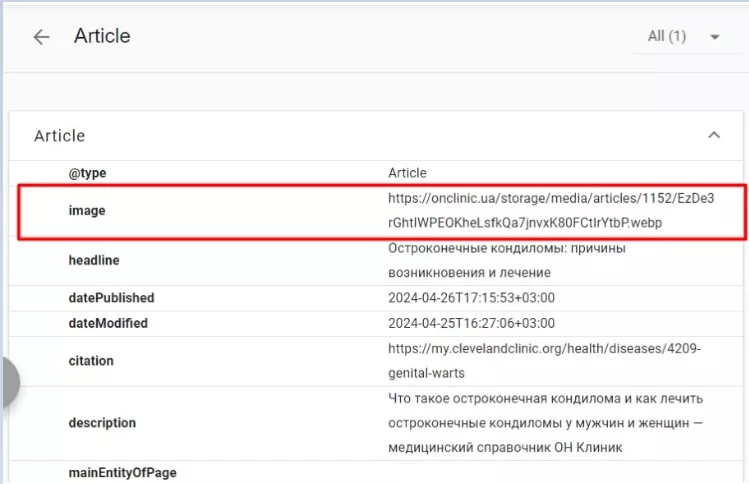Click the 2024-04-26 datePublished value
The image size is (749, 484).
pyautogui.click(x=471, y=298)
